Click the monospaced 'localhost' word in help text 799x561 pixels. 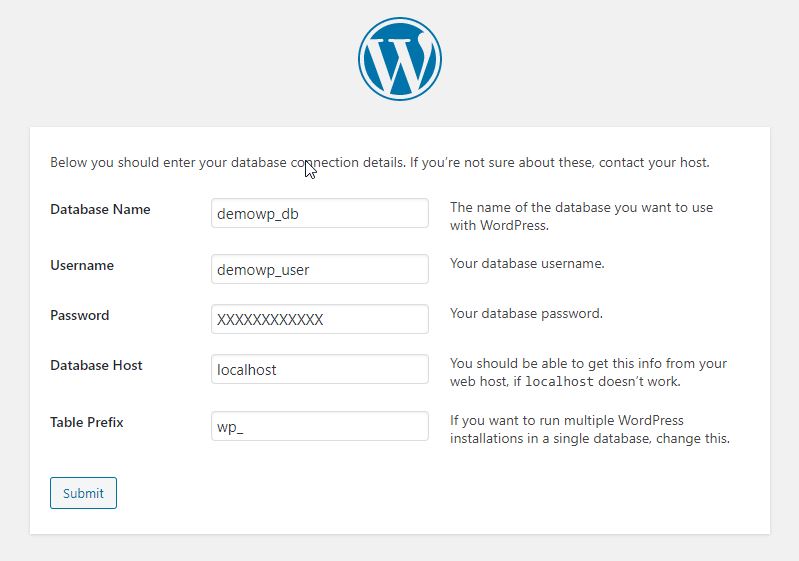(559, 381)
